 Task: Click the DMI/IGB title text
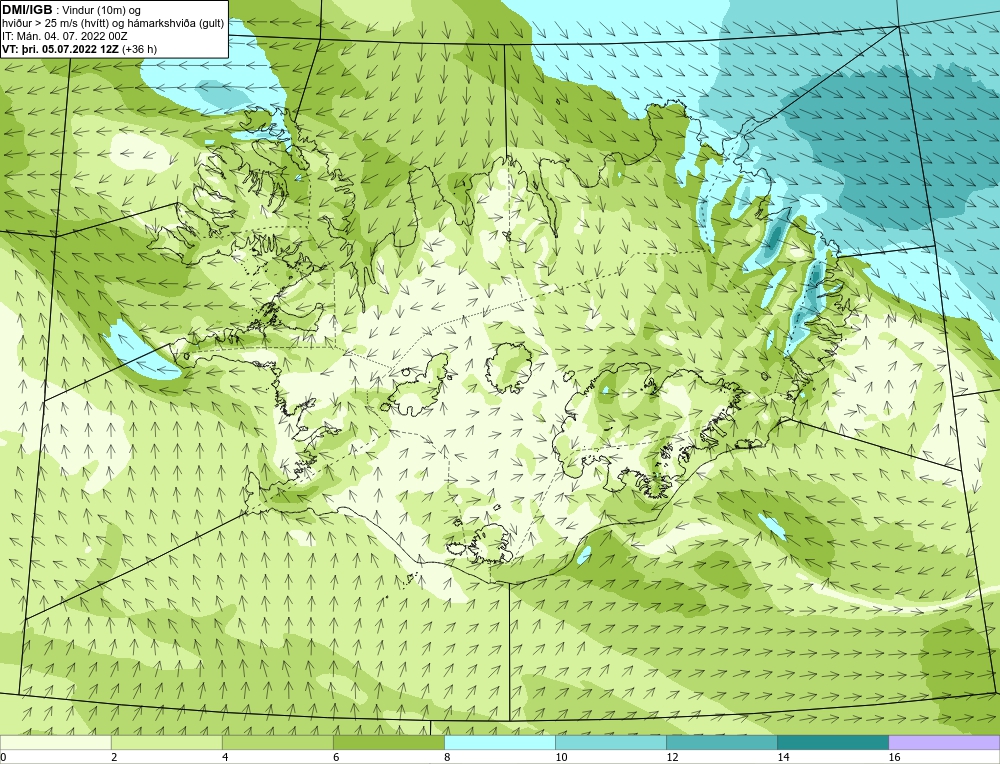[x=27, y=10]
